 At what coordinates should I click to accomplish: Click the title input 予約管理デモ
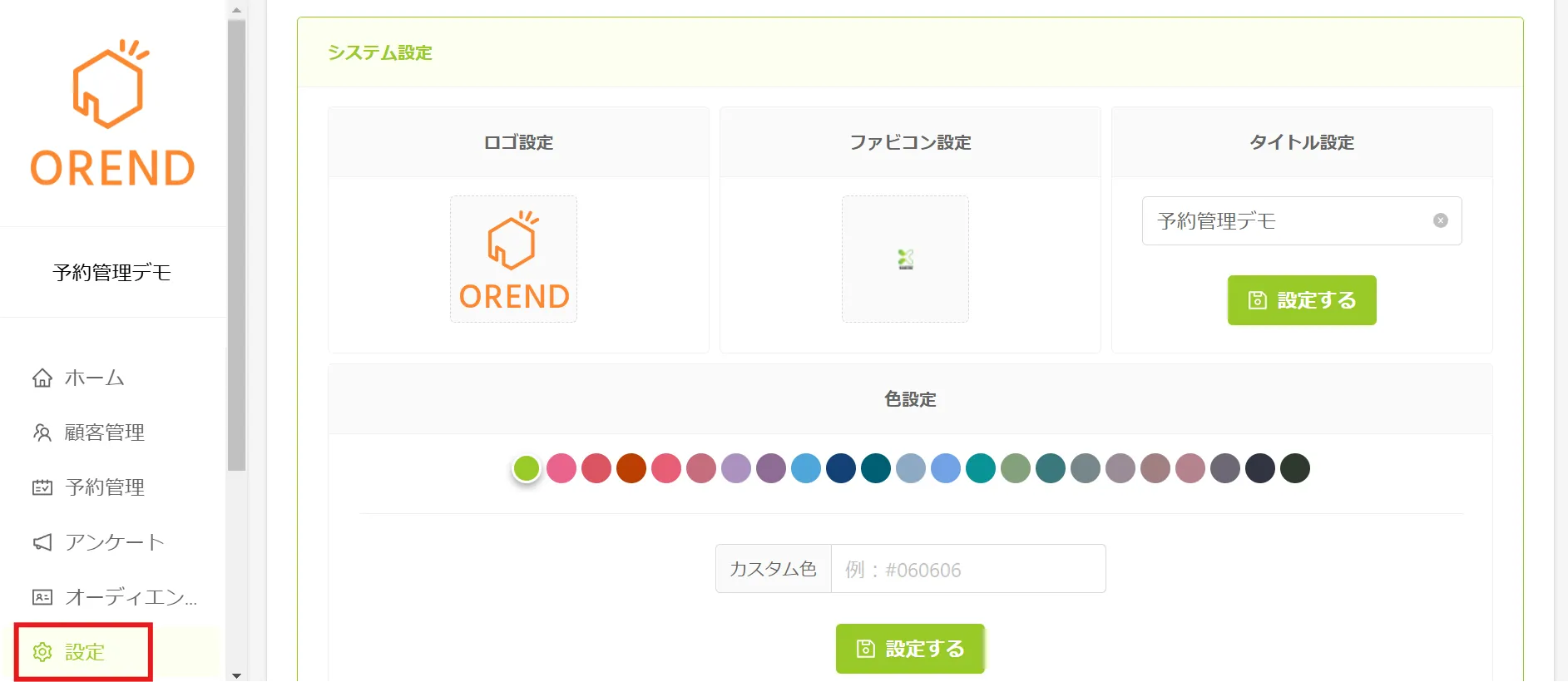1302,220
